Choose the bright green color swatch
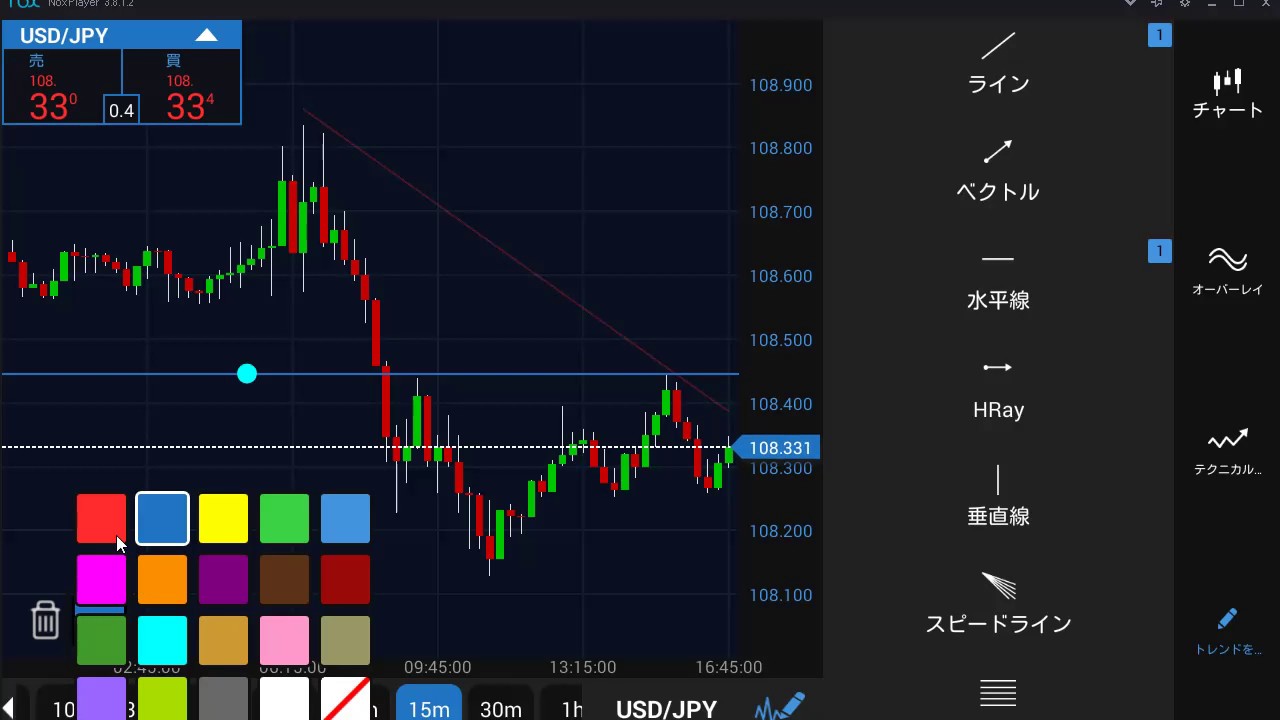1280x720 pixels. pos(284,518)
